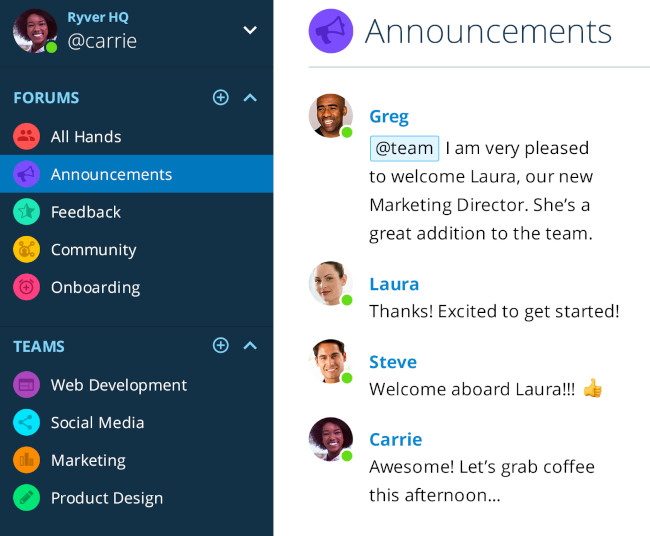Click the Social Media share icon

[26, 423]
